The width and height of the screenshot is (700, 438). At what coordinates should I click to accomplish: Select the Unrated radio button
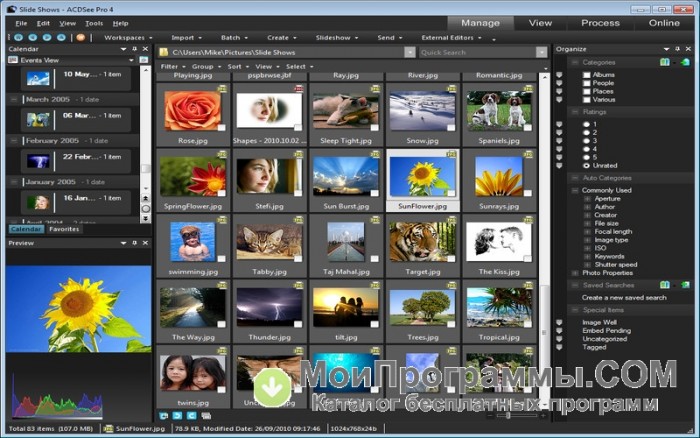[587, 166]
